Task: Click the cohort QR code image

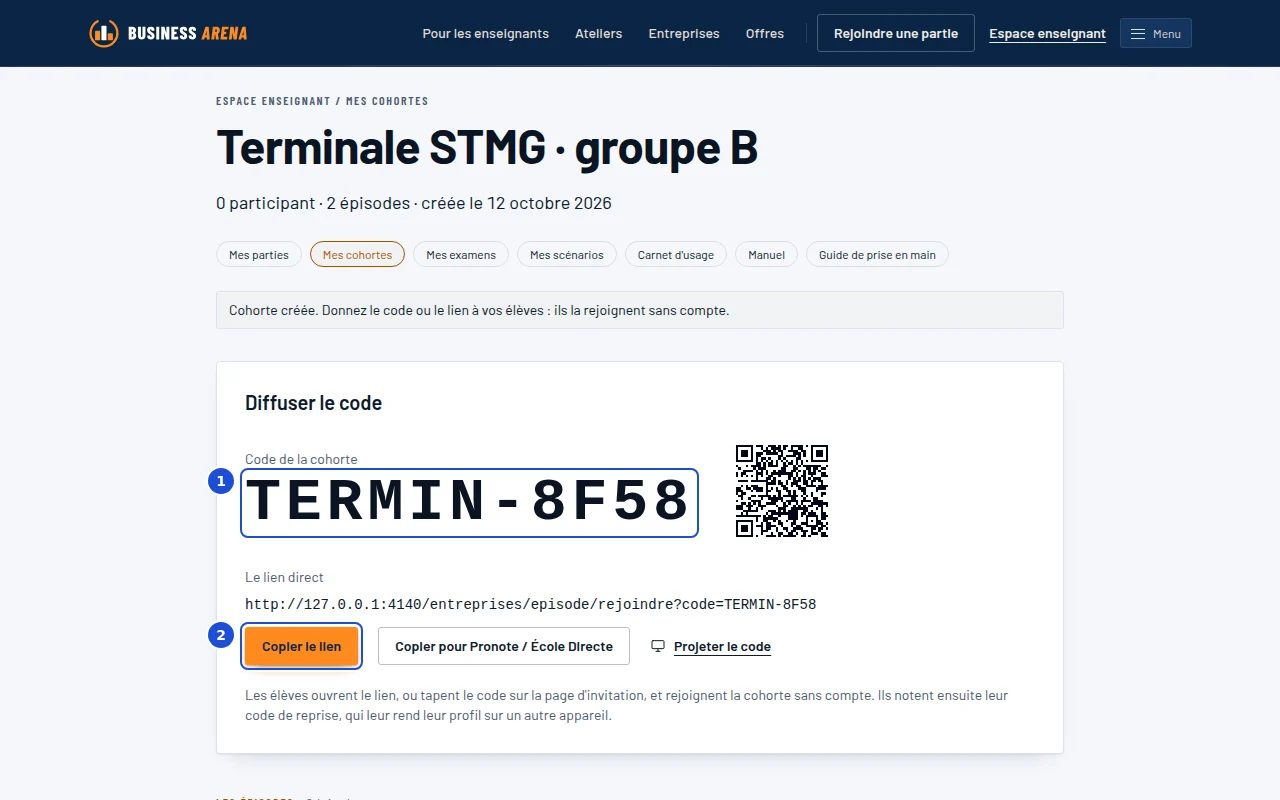Action: click(x=782, y=491)
